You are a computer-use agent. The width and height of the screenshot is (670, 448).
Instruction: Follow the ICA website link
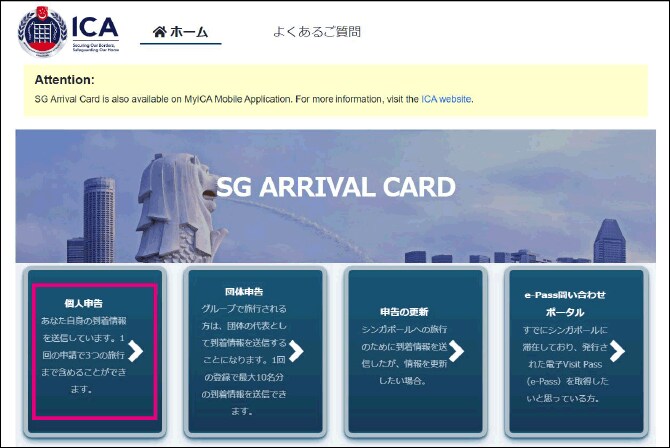[446, 99]
